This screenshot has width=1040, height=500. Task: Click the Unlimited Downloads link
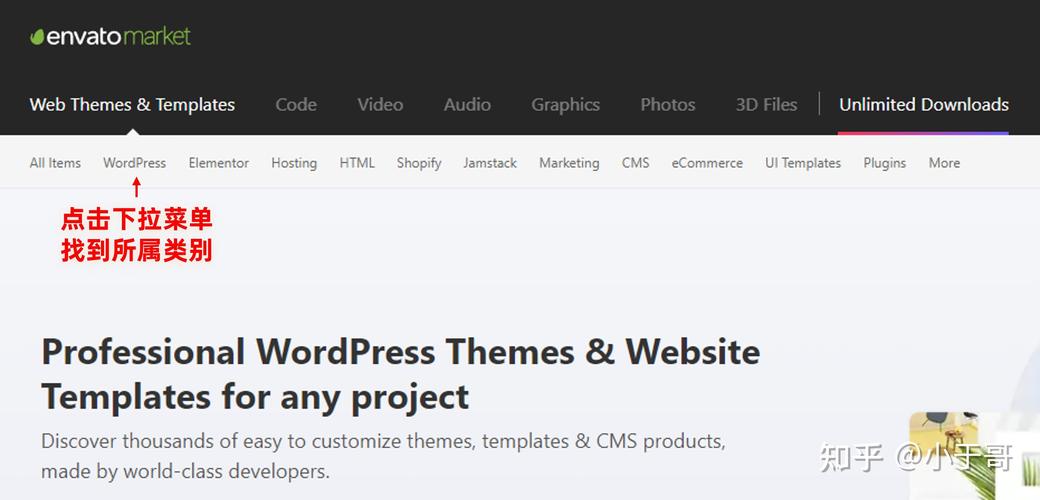(923, 105)
